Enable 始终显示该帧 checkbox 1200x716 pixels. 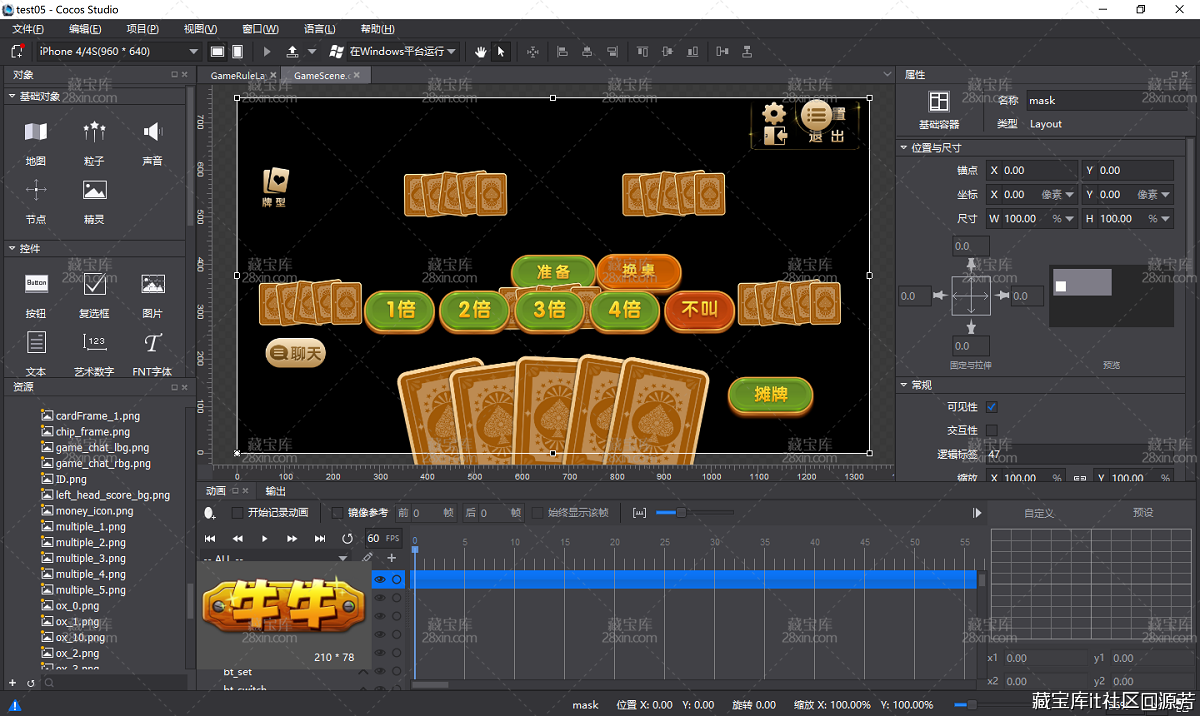click(x=538, y=513)
